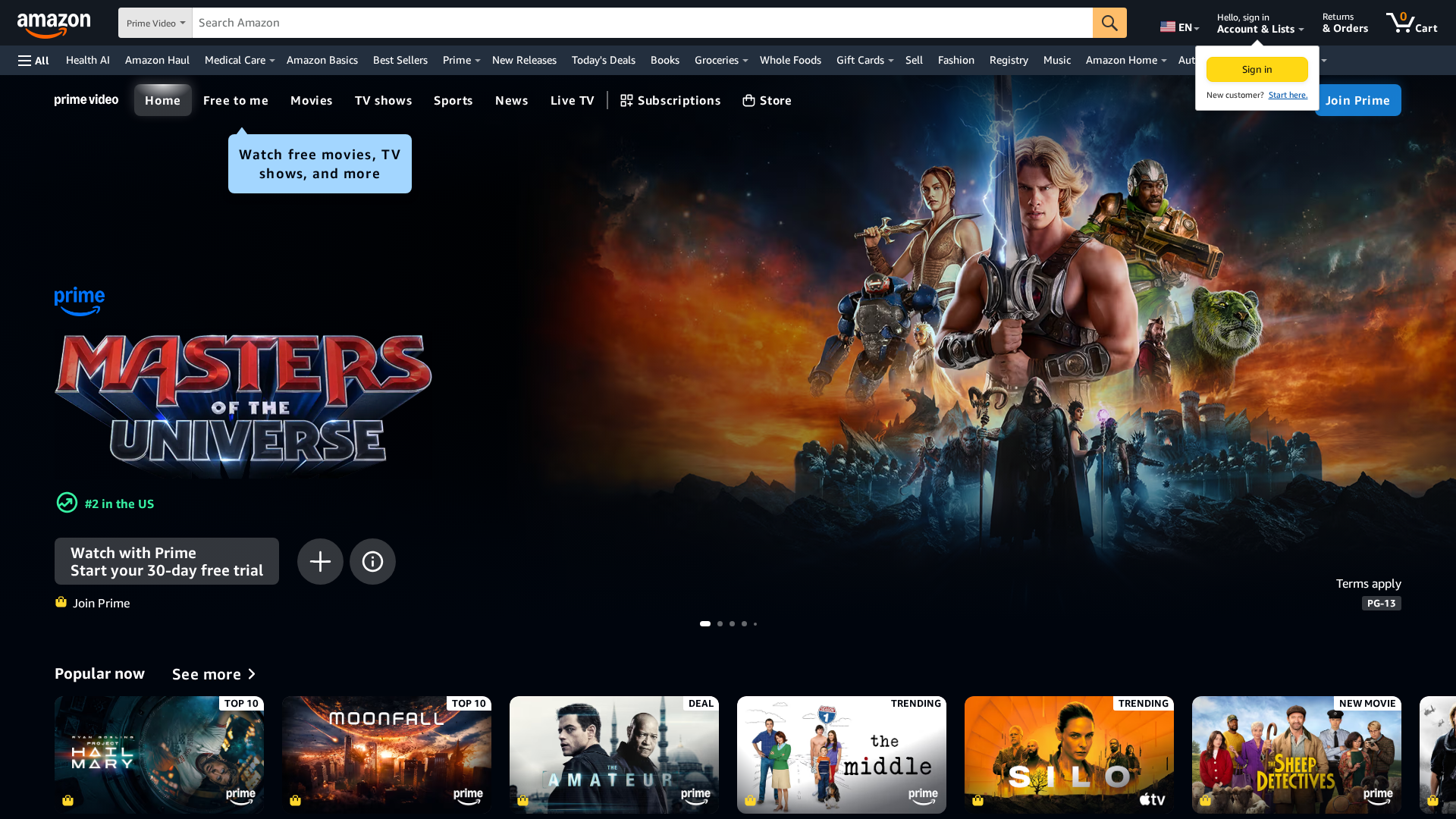Open the shopping cart icon
The width and height of the screenshot is (1456, 819).
click(1411, 23)
